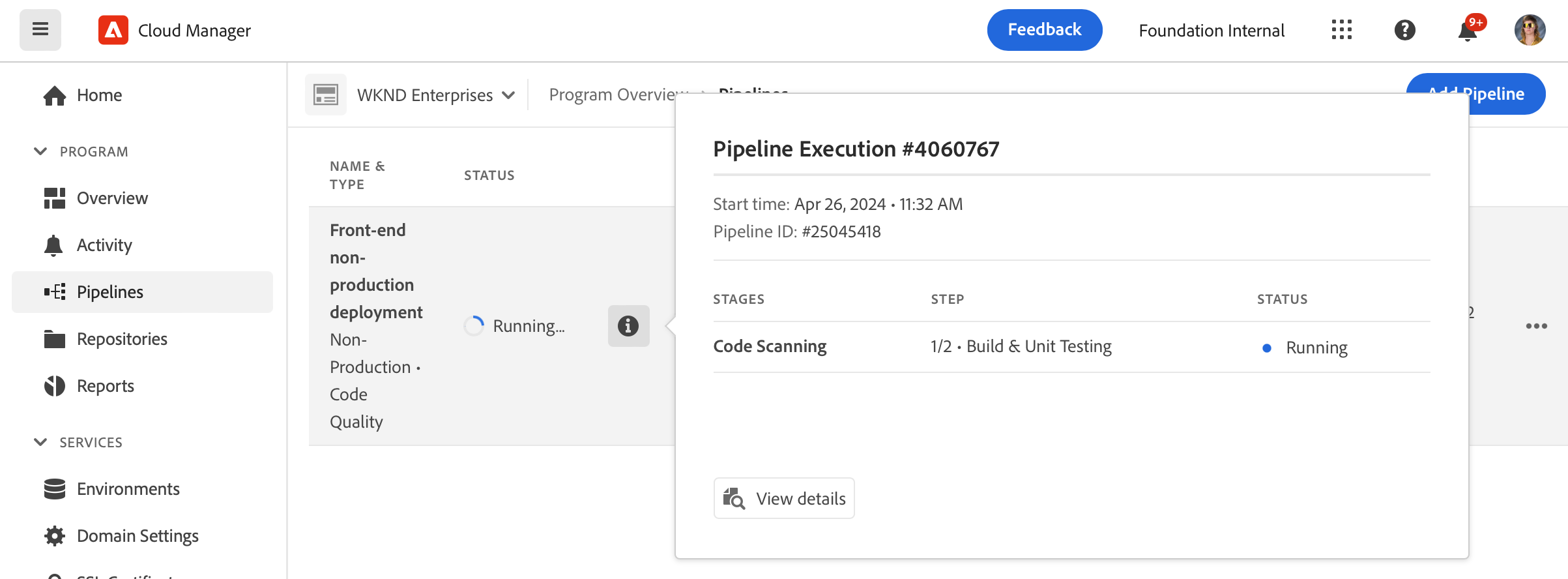Open notifications bell
Screen dimensions: 1568x579
(1467, 31)
